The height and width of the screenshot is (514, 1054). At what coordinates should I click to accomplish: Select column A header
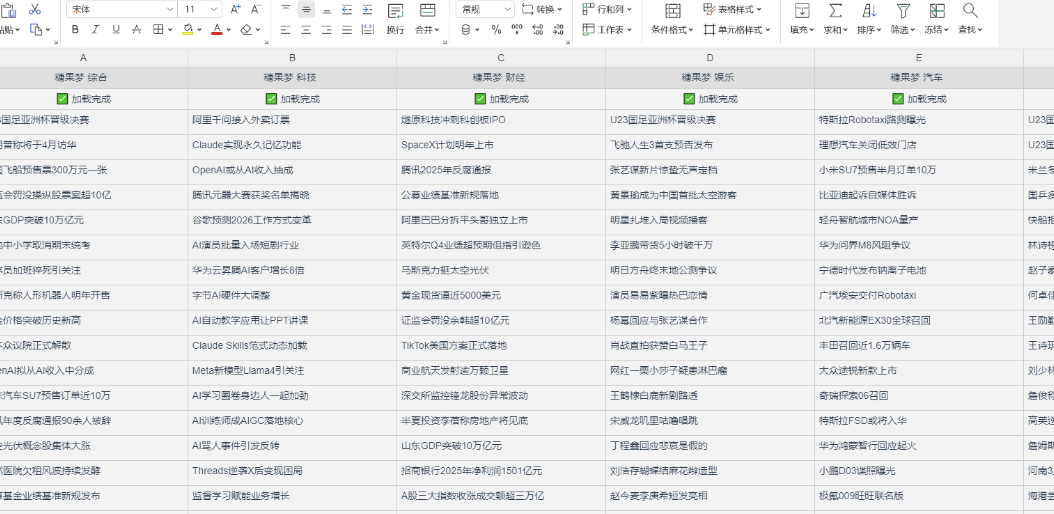[83, 58]
